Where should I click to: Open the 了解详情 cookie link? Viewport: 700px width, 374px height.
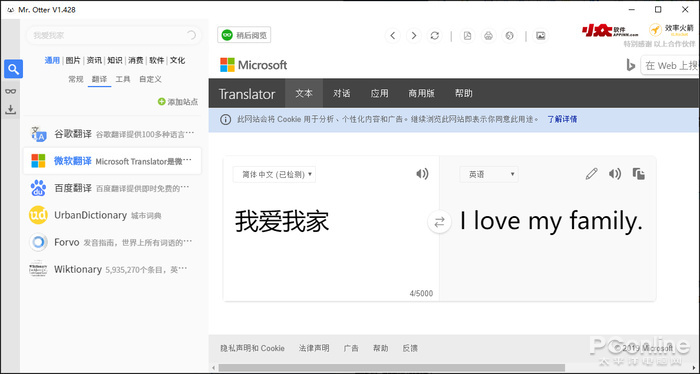[562, 119]
